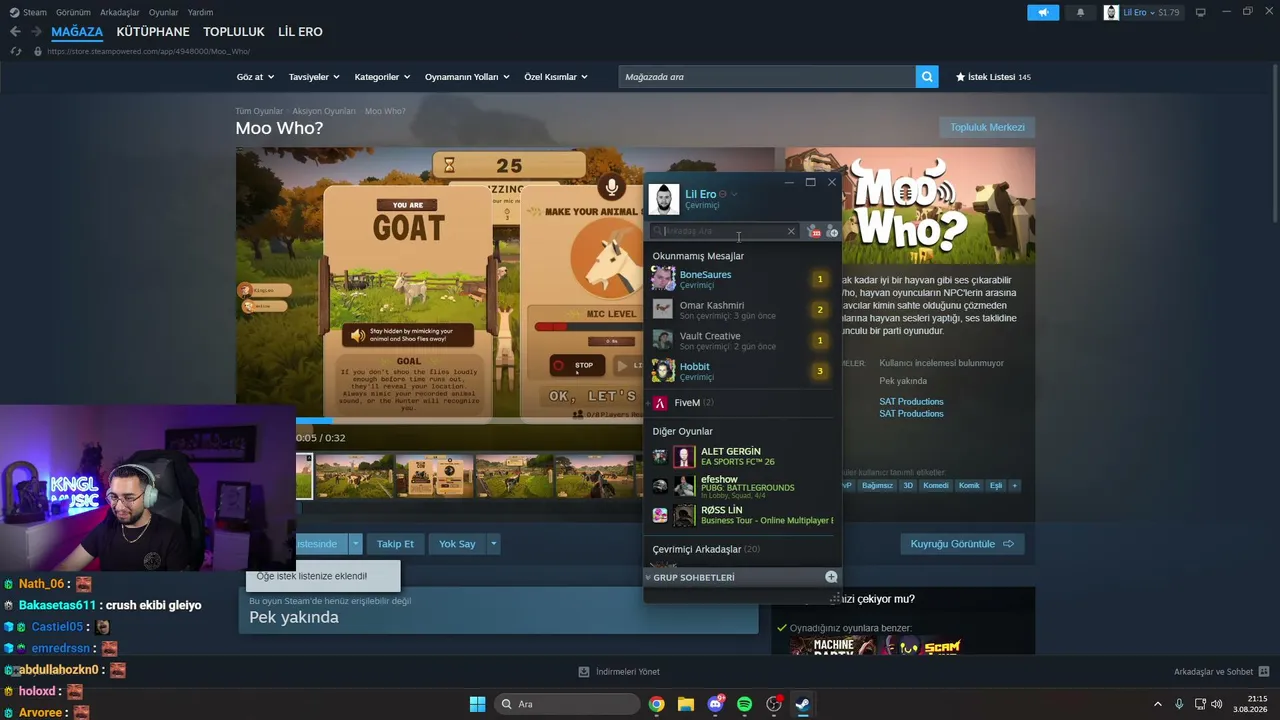The image size is (1280, 720).
Task: Click the add tag plus button
Action: click(1014, 486)
